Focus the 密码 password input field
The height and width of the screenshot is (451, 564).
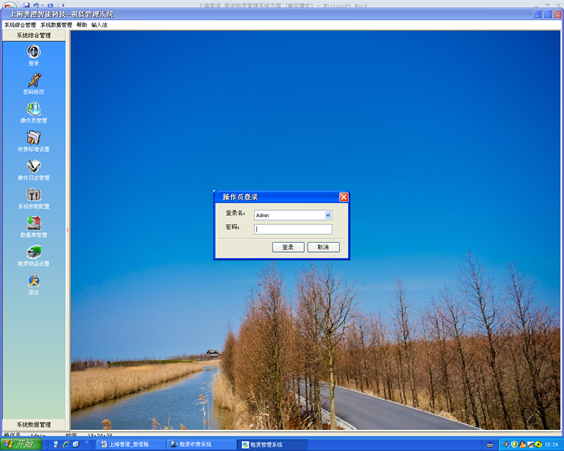pyautogui.click(x=293, y=229)
